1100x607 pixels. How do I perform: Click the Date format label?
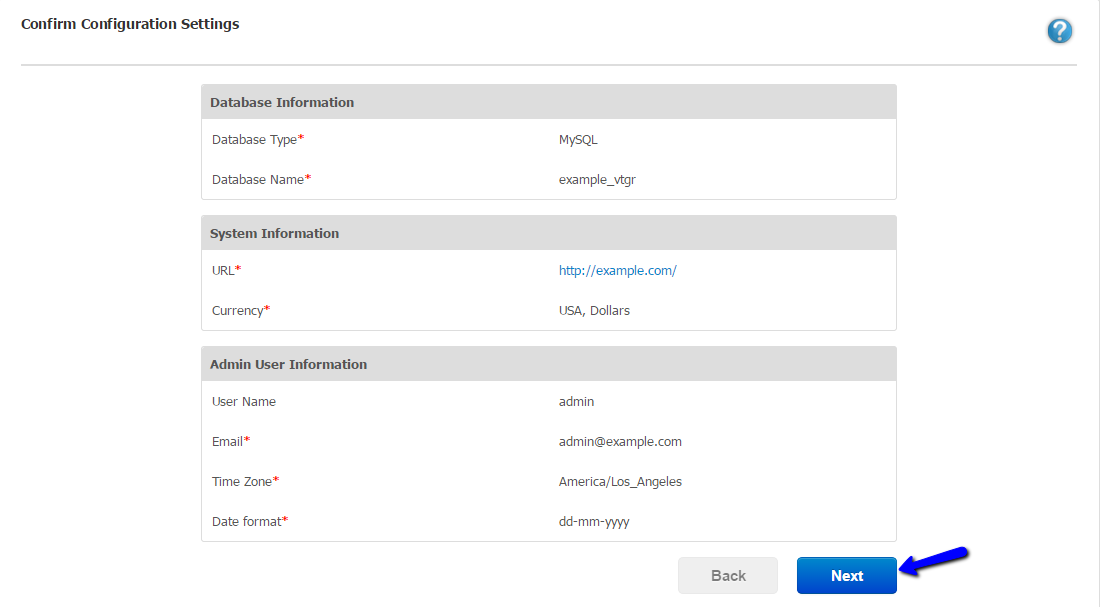(x=250, y=521)
